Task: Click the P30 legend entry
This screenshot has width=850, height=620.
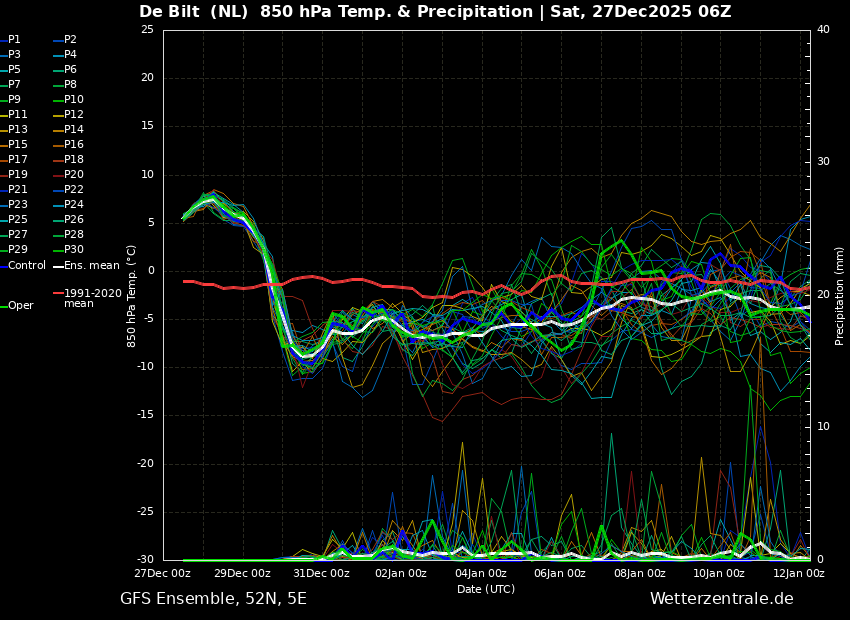Action: coord(74,250)
